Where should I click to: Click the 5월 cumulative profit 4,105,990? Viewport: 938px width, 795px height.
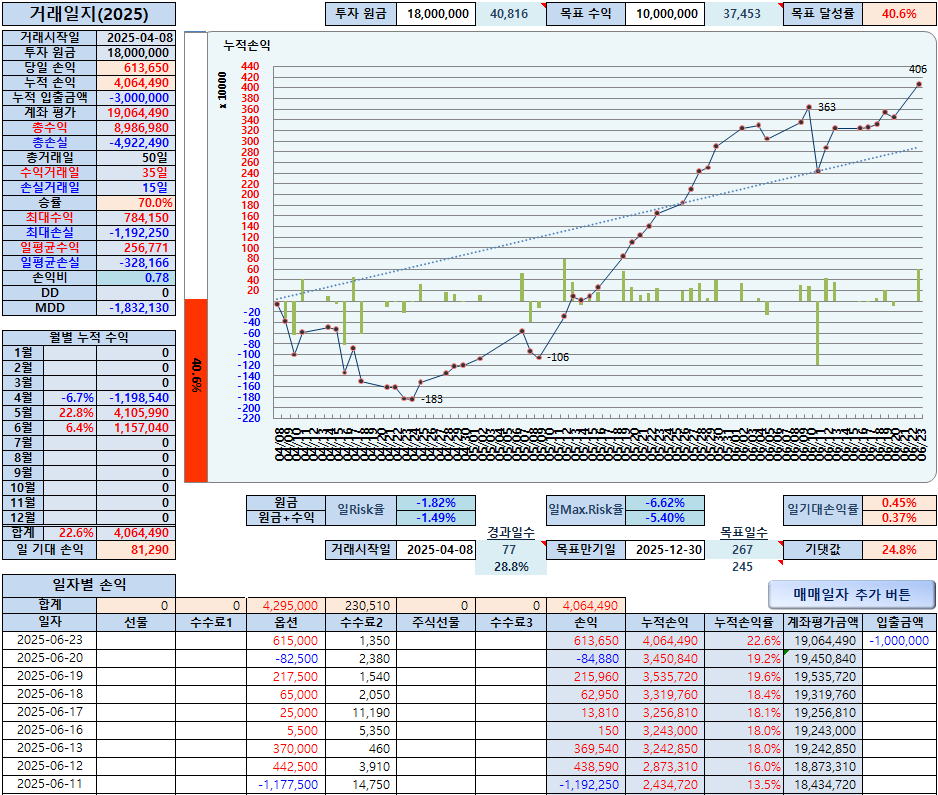(136, 413)
